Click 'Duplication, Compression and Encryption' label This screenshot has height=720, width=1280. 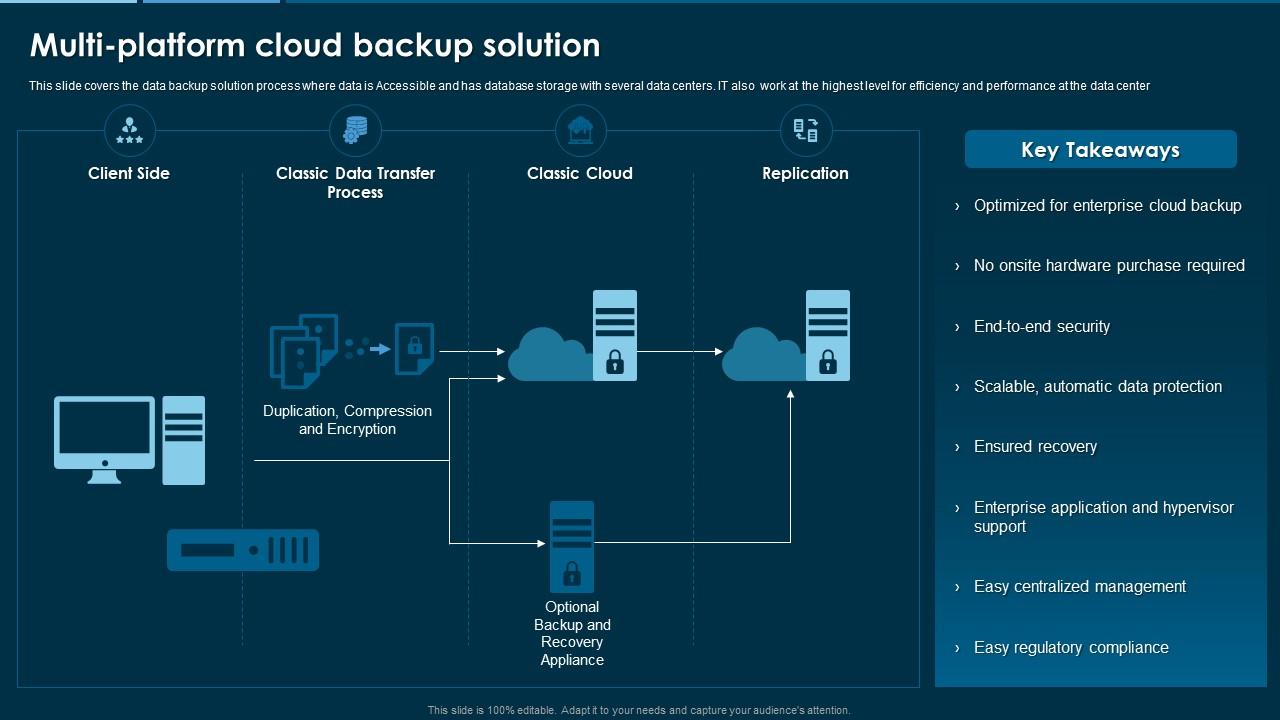click(347, 420)
